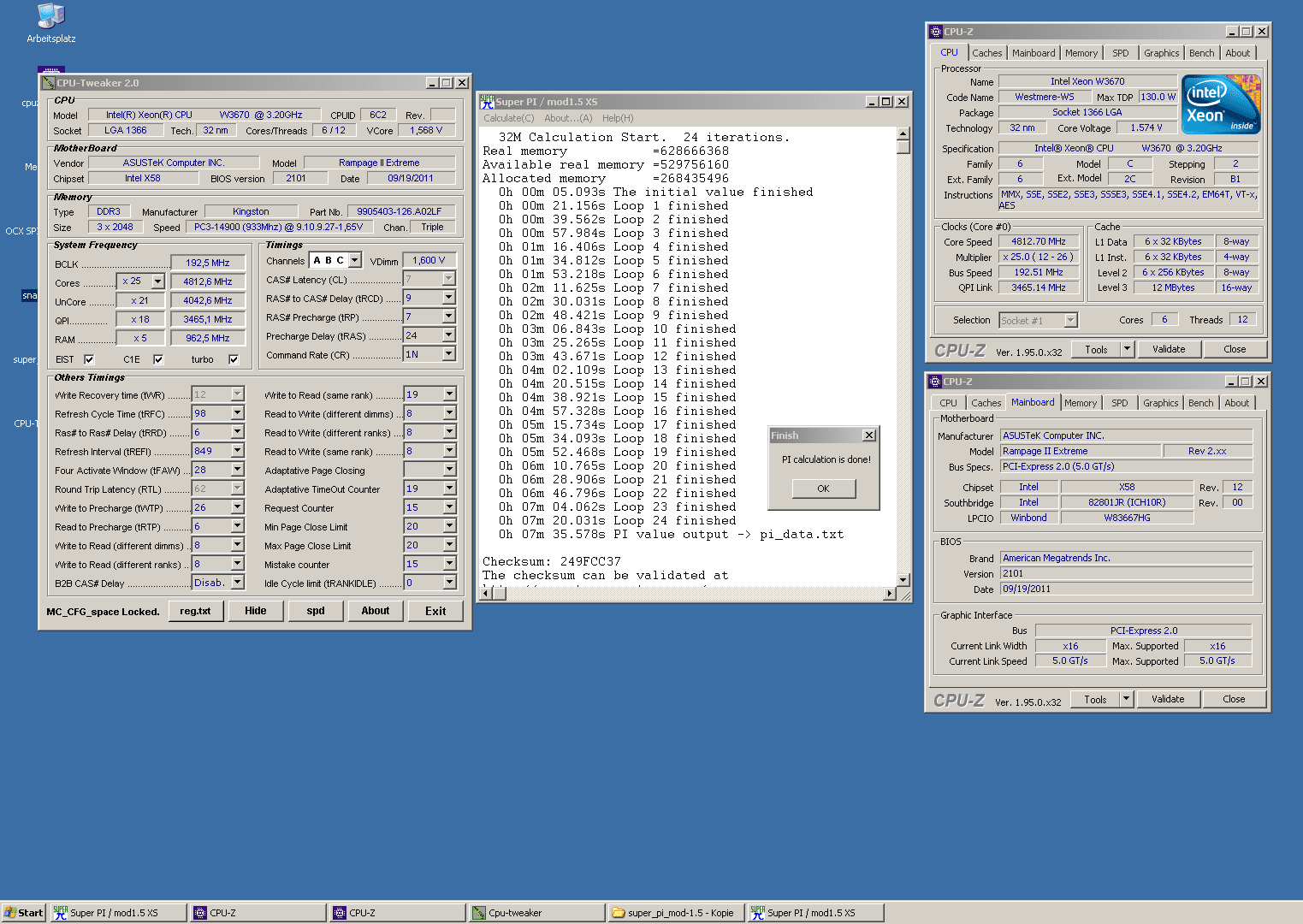Open the Arbeitsplatz desktop icon

[51, 23]
